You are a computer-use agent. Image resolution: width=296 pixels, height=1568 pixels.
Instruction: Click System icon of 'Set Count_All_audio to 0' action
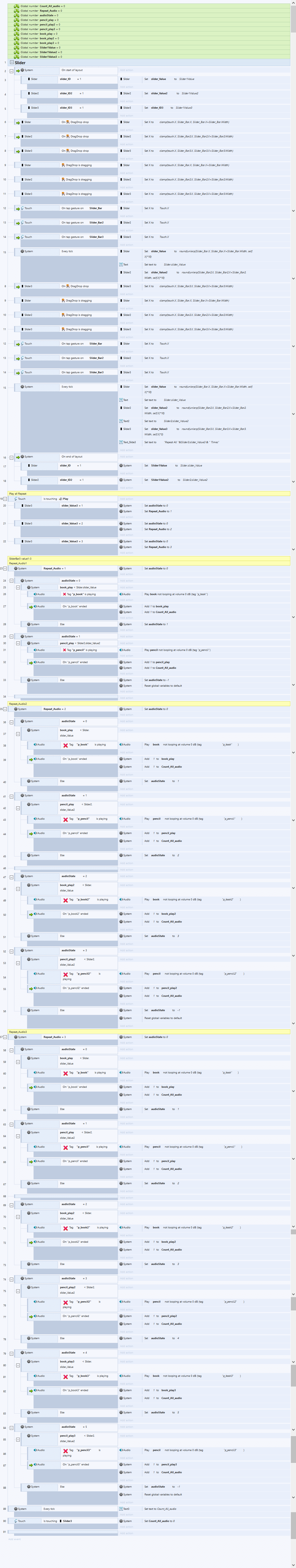point(121,1521)
